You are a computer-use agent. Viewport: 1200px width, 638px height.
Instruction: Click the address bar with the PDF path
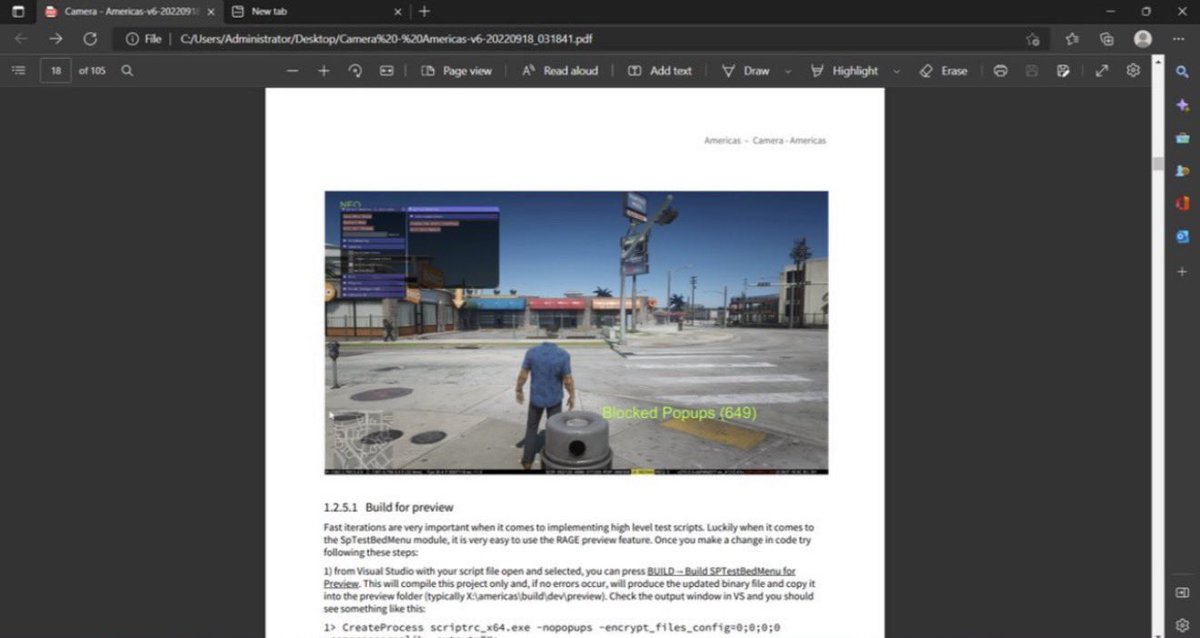coord(580,39)
